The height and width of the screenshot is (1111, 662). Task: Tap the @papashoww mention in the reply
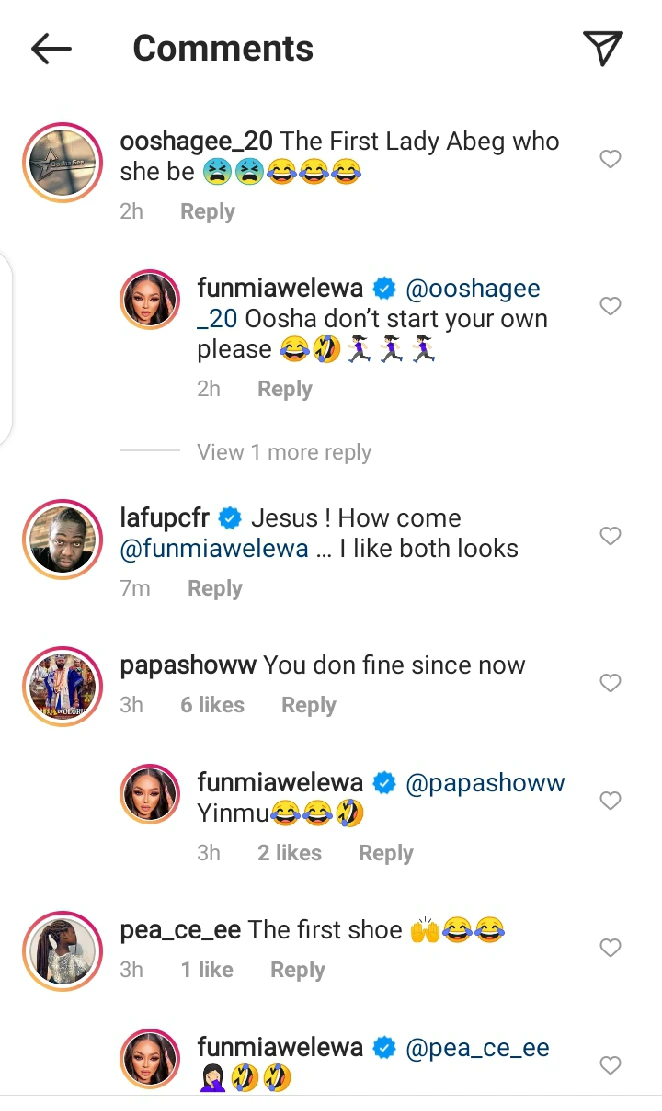click(x=486, y=783)
